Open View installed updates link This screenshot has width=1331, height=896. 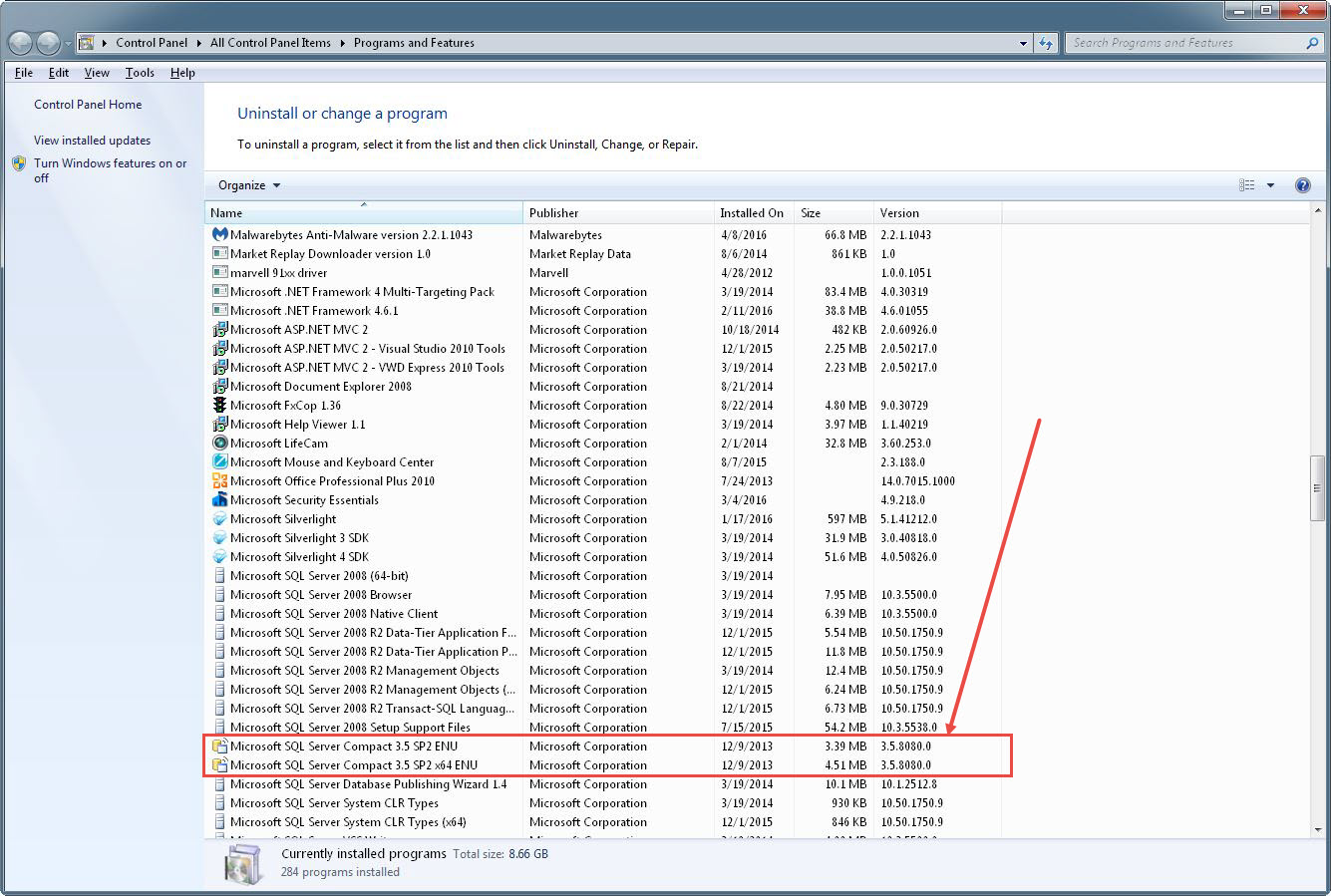pyautogui.click(x=92, y=141)
